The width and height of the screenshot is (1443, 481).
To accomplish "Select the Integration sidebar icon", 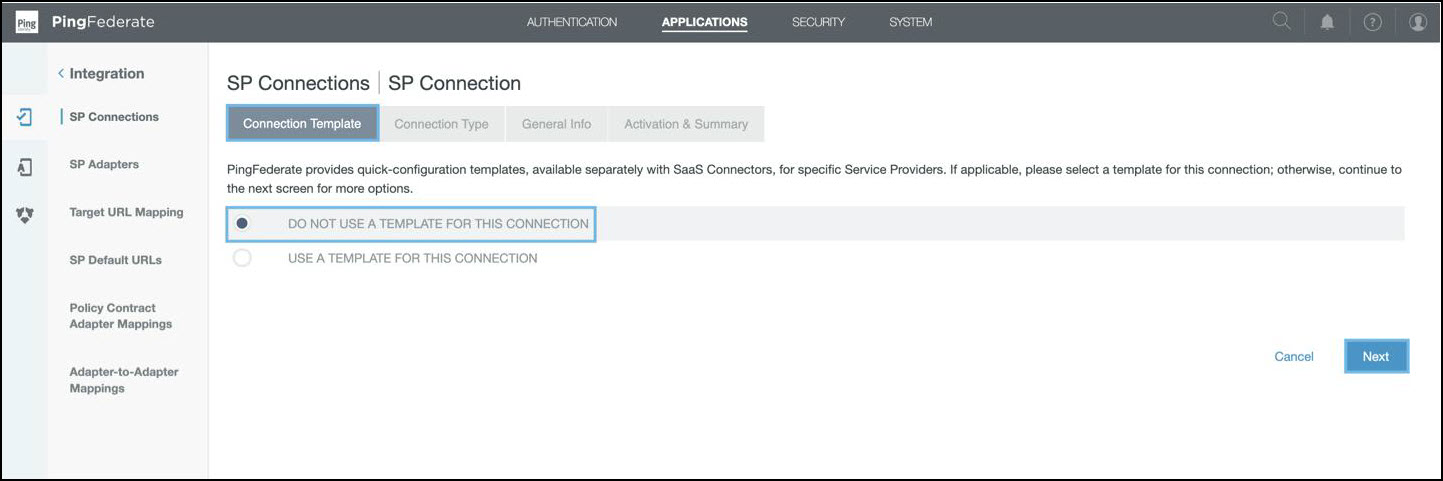I will (x=25, y=117).
